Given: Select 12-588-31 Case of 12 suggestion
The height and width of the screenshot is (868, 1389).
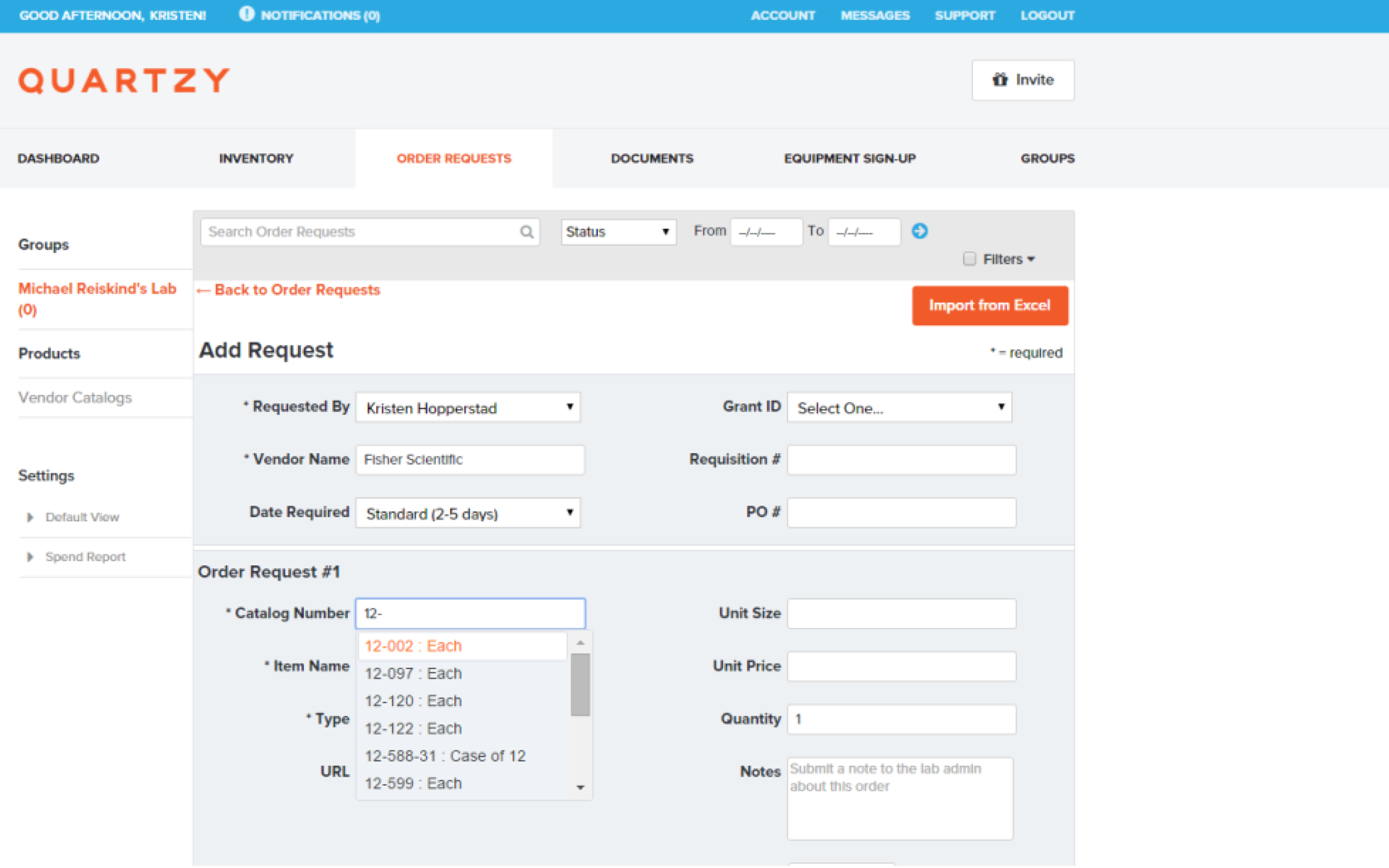Looking at the screenshot, I should point(445,756).
